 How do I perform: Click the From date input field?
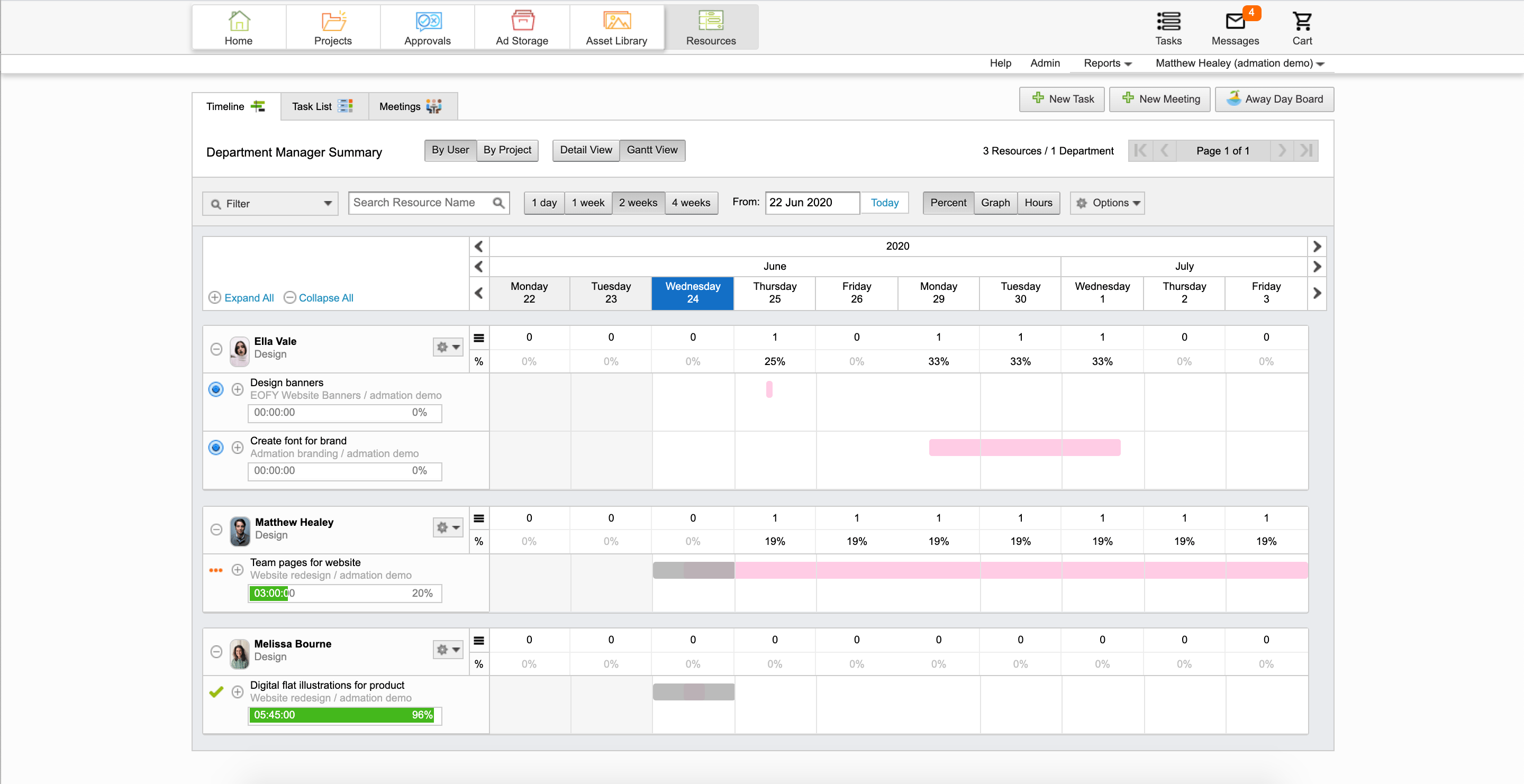tap(812, 203)
